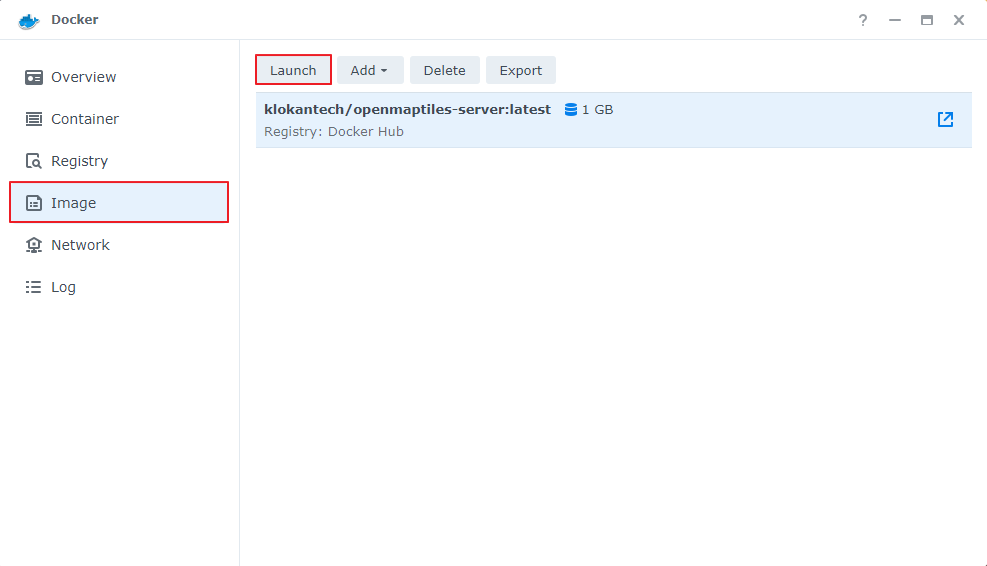Open the image's external link icon
The image size is (987, 566).
coord(945,120)
